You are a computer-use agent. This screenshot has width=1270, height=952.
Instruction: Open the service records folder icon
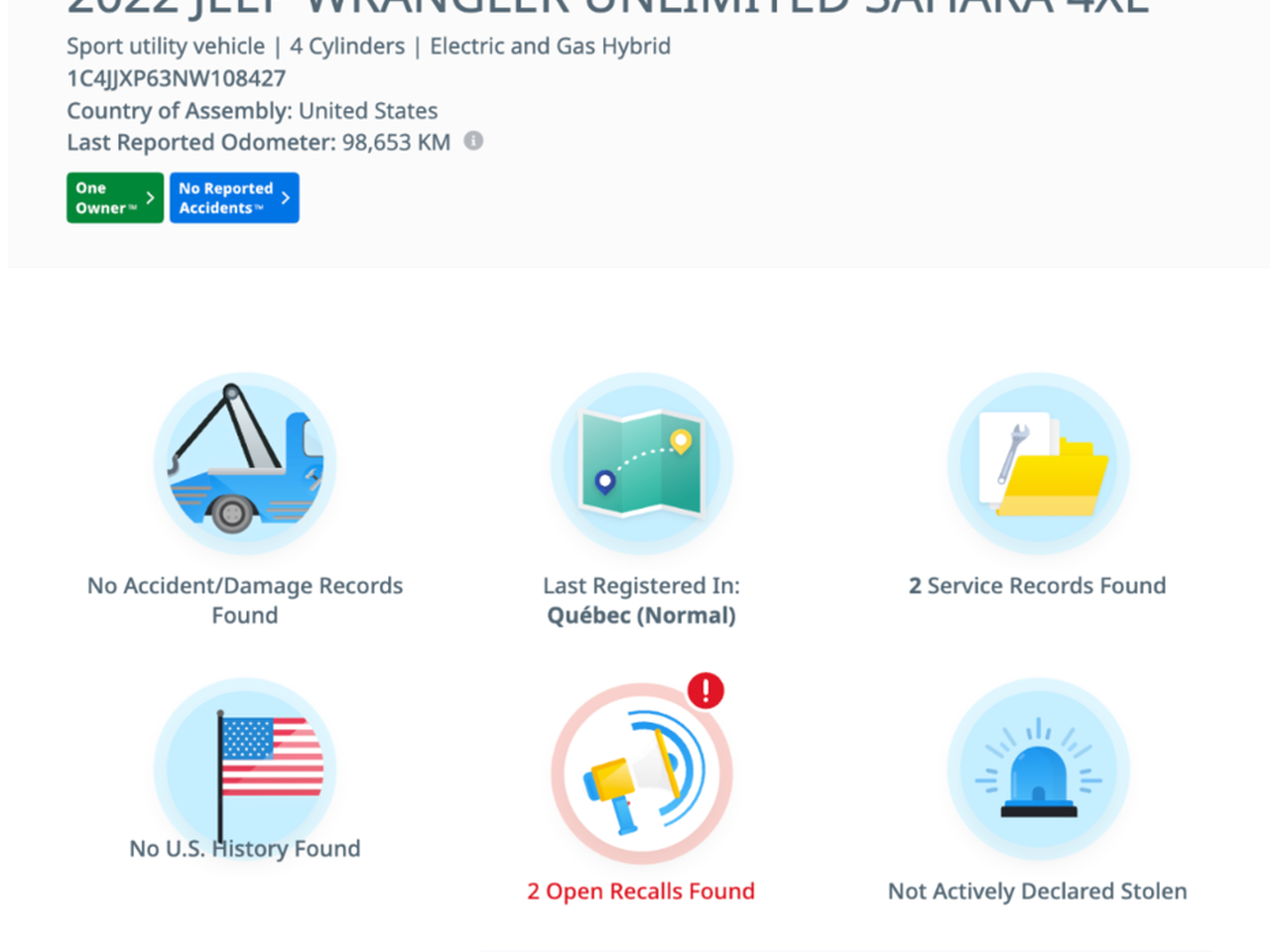[1038, 462]
